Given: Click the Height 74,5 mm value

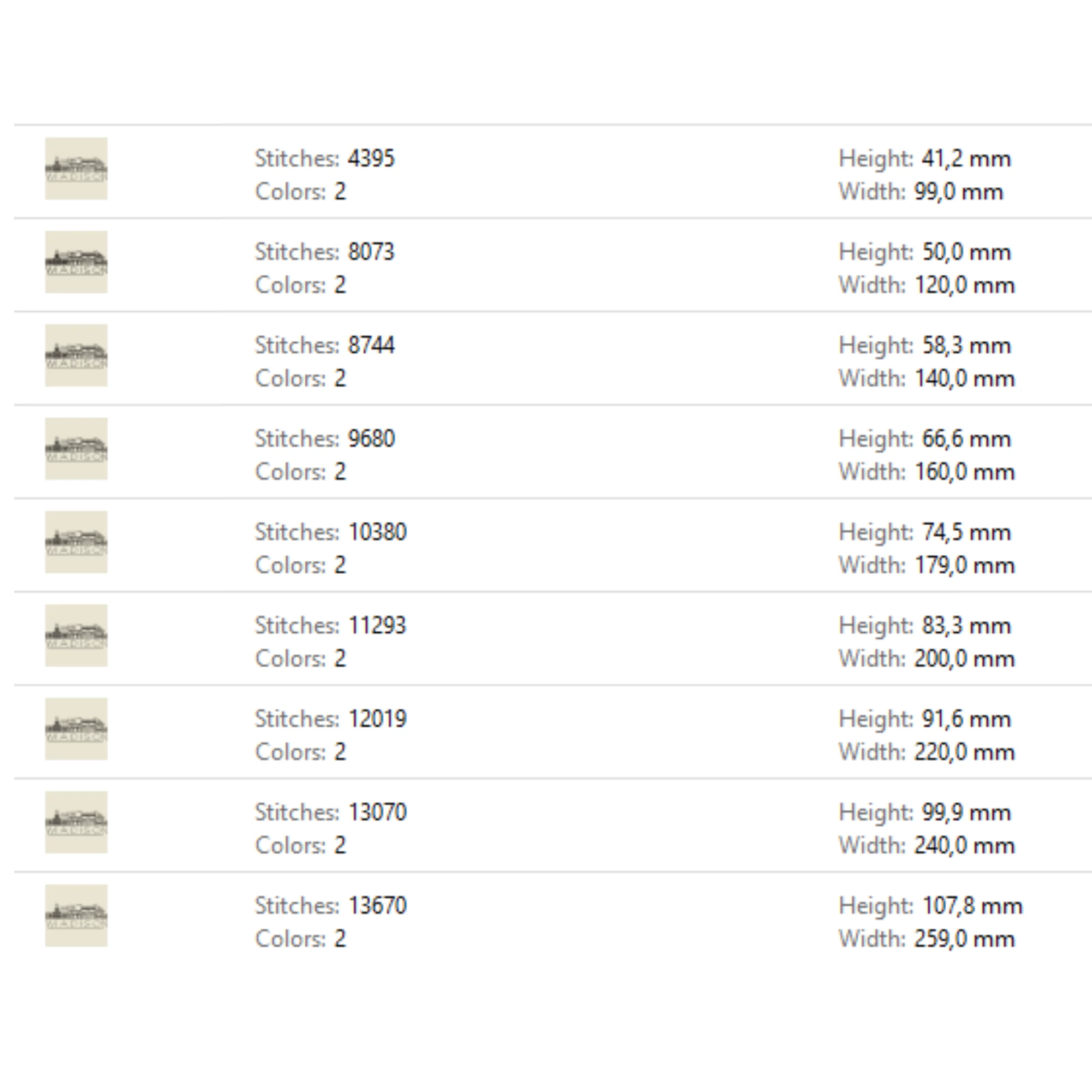Looking at the screenshot, I should (966, 532).
